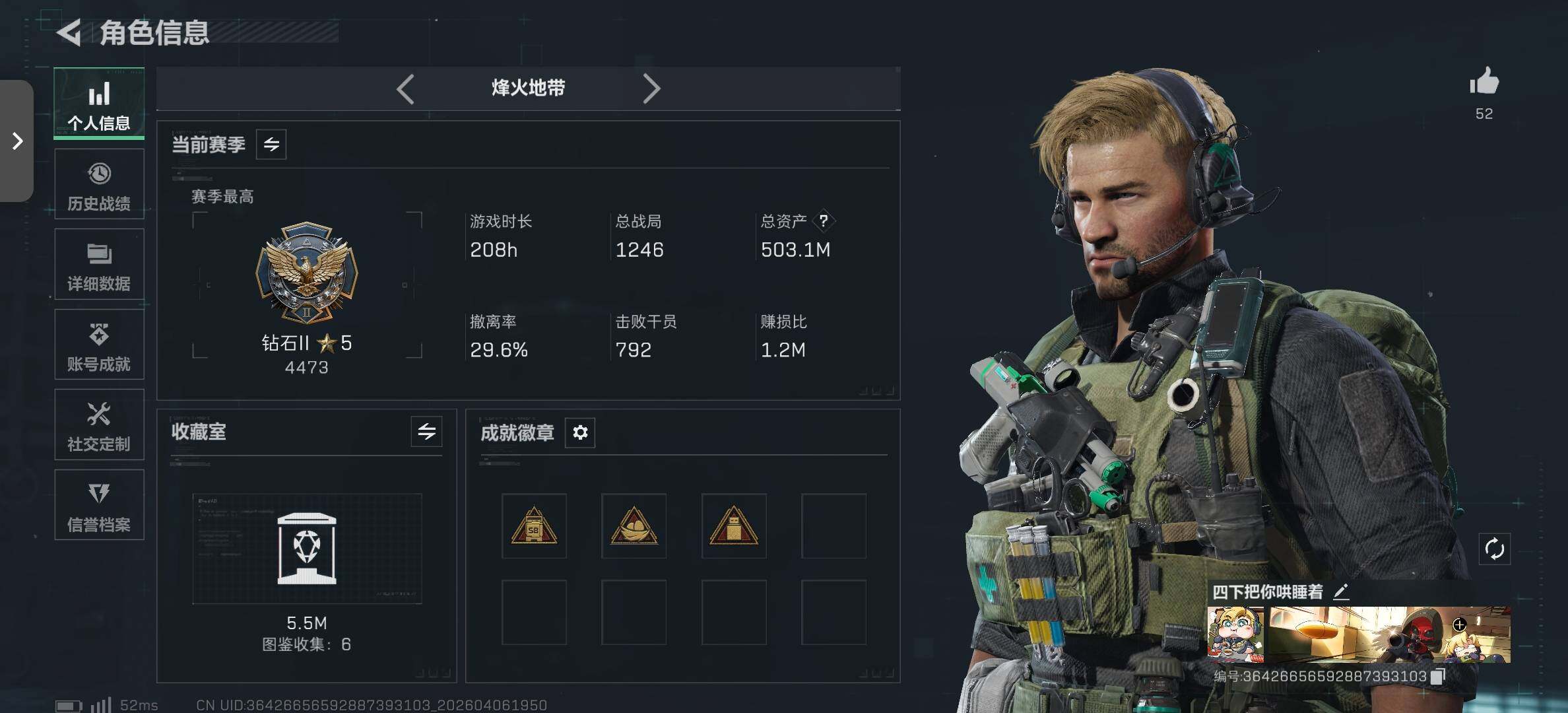Switch to previous mode before 烽火地带
The height and width of the screenshot is (713, 1568).
(405, 88)
